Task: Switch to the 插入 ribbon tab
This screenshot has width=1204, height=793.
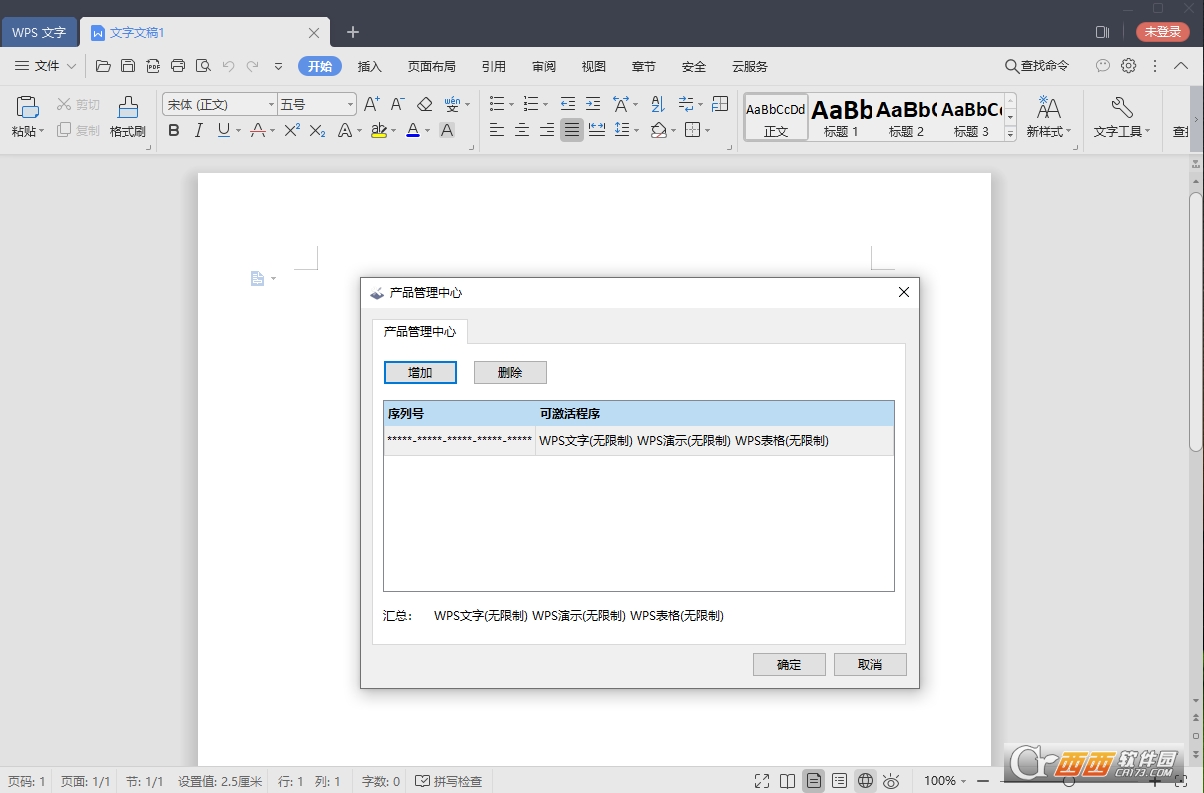Action: click(370, 66)
